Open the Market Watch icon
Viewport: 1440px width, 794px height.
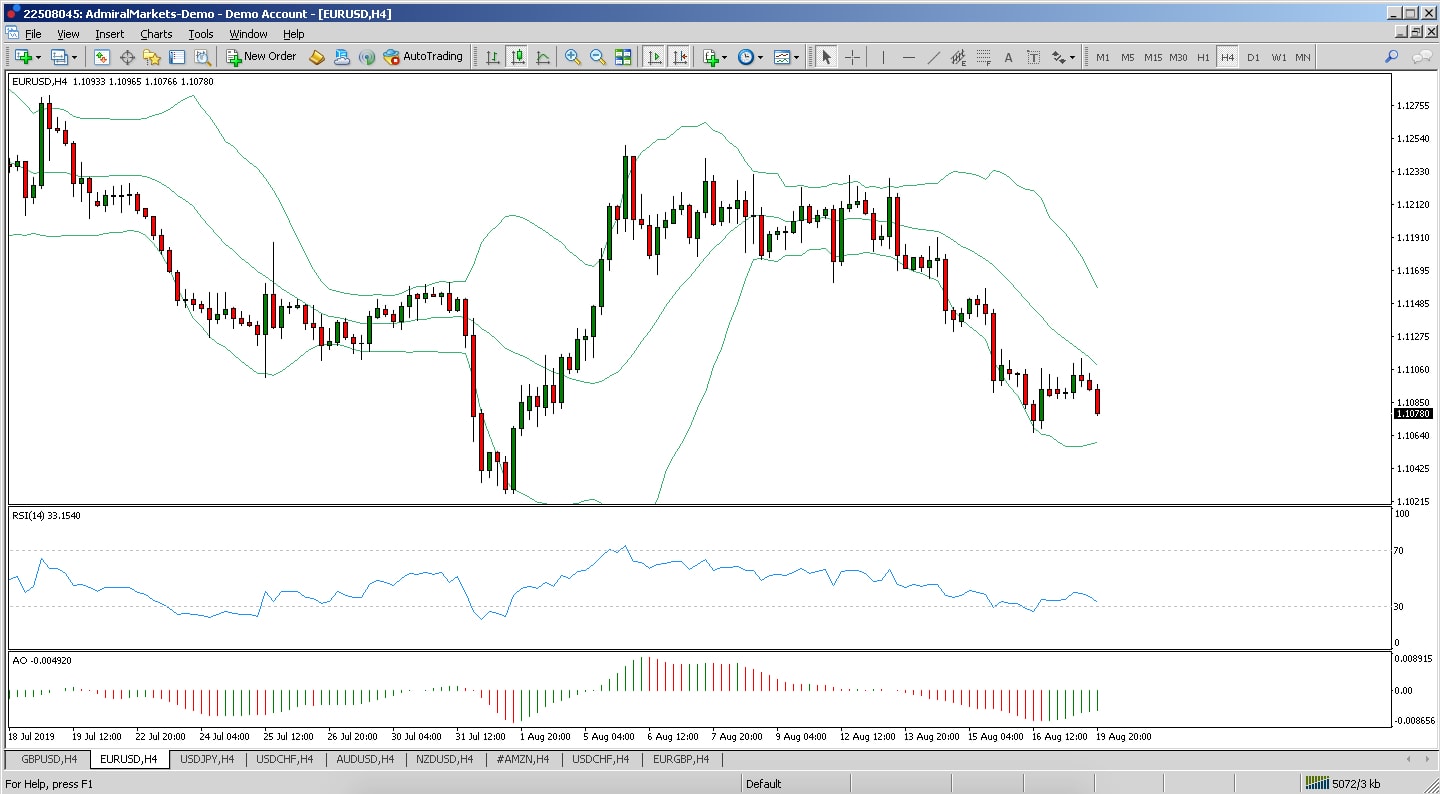coord(102,57)
